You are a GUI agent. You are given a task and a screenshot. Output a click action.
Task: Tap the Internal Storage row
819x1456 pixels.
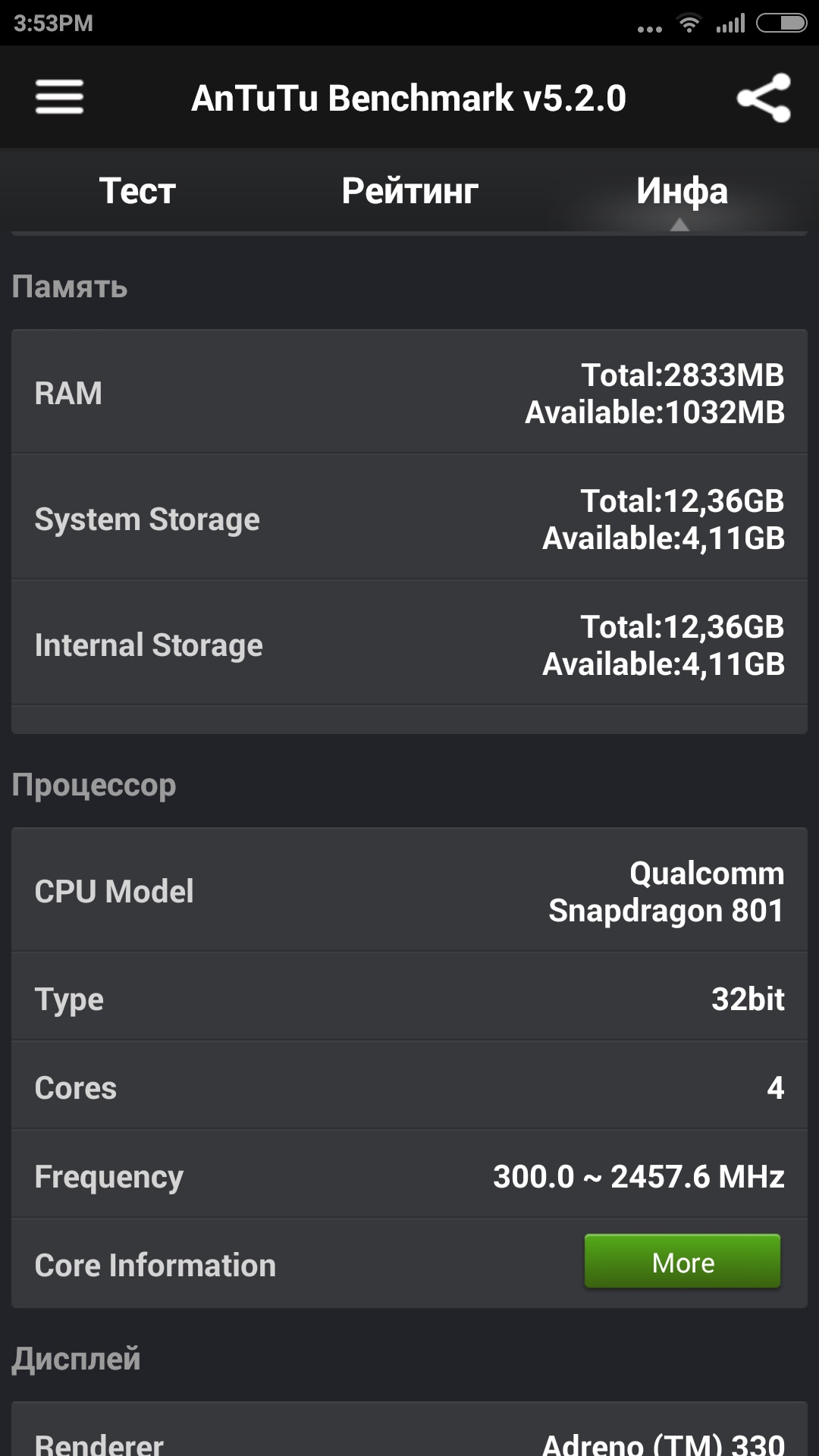(x=409, y=645)
